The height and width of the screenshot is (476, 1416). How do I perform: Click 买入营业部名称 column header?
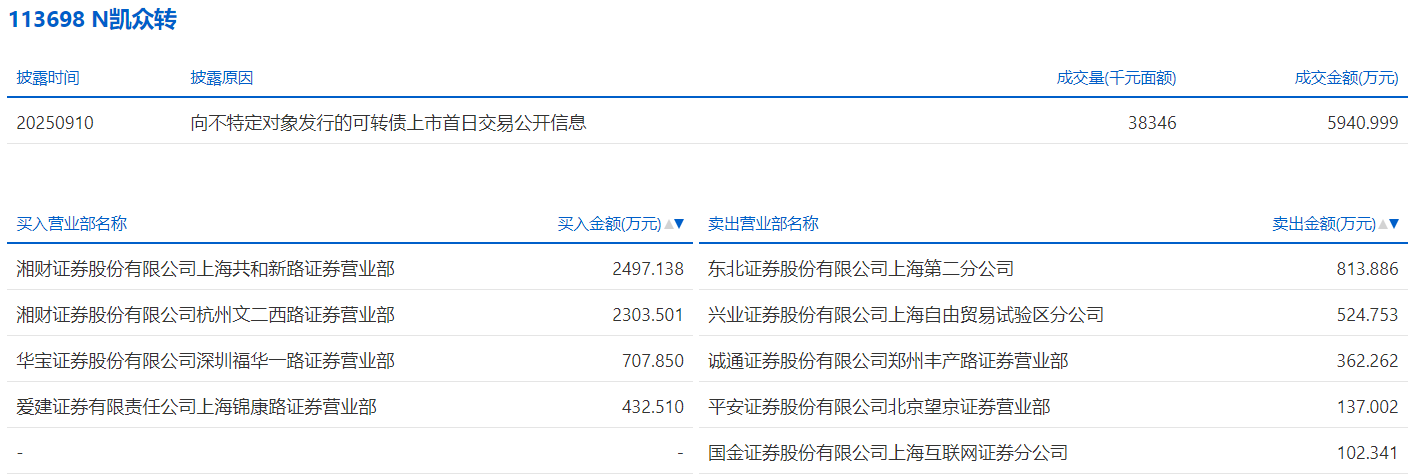pos(72,224)
